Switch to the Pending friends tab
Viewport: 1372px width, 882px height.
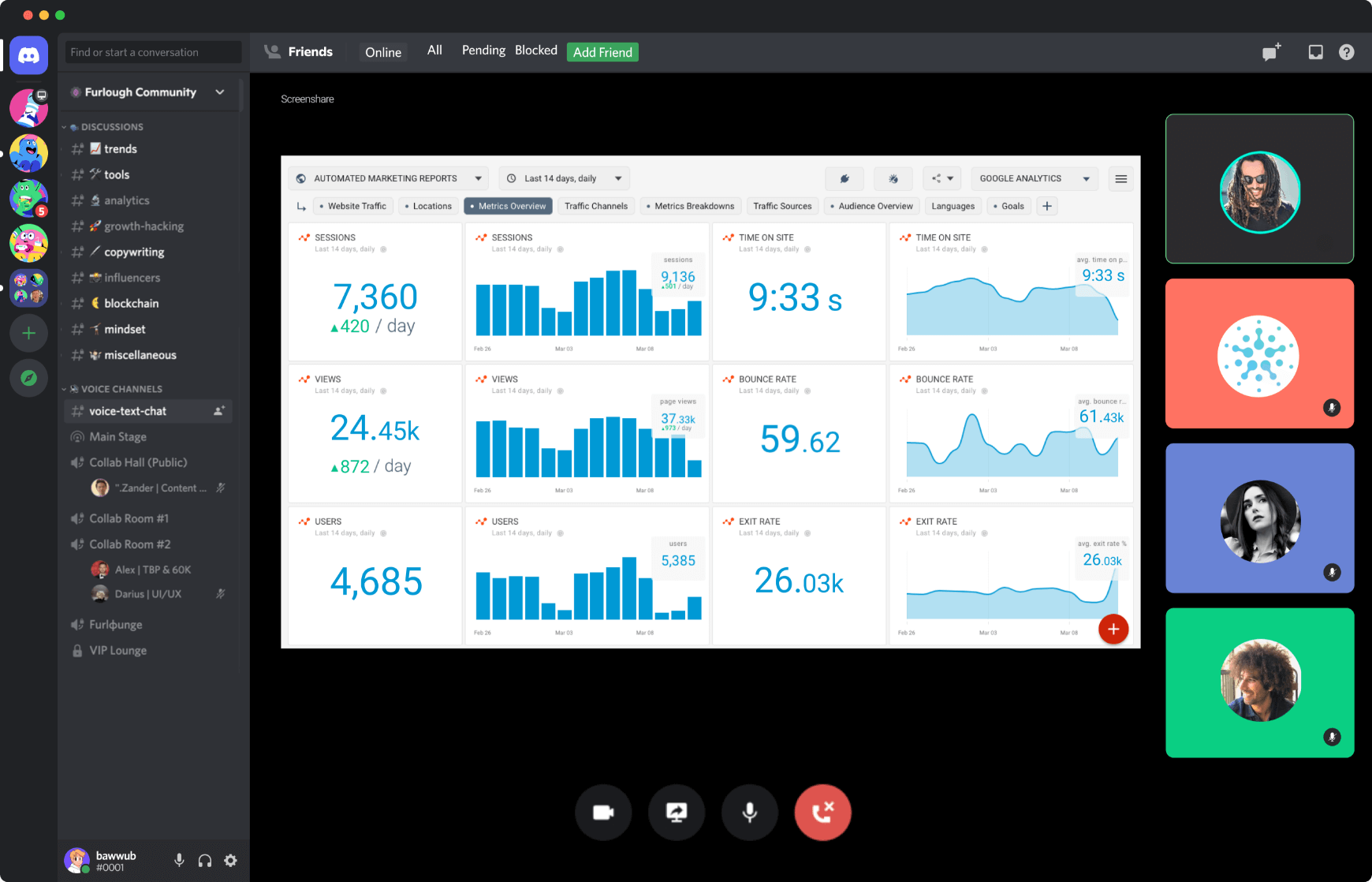pyautogui.click(x=483, y=50)
